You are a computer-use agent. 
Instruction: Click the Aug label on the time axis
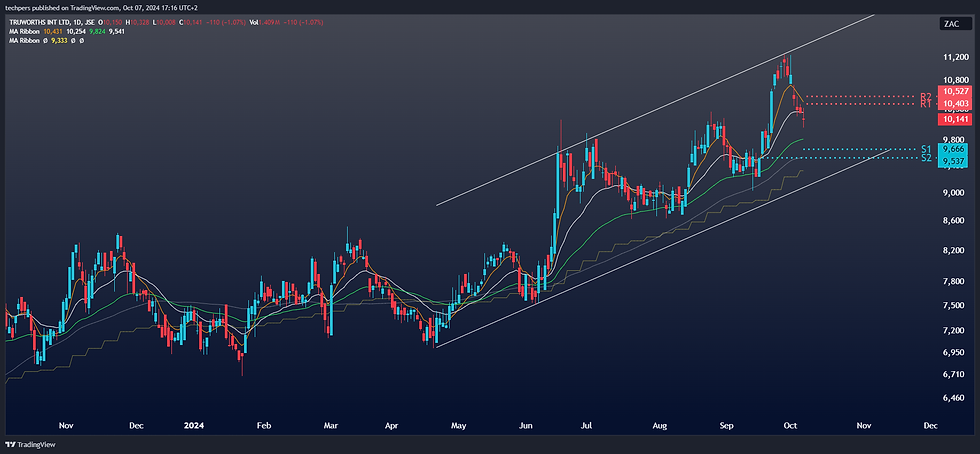660,425
